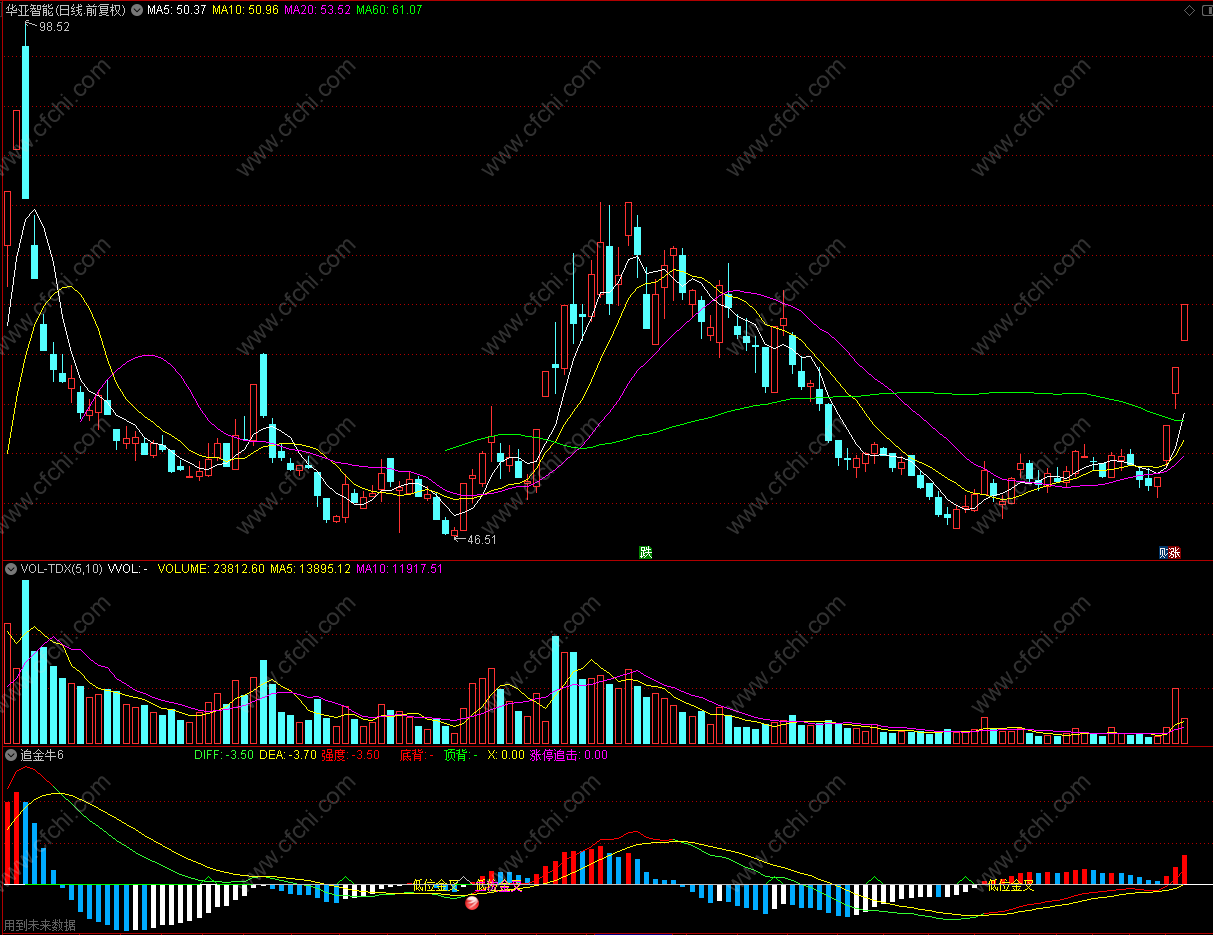Click the diamond icon at top right

point(1188,10)
